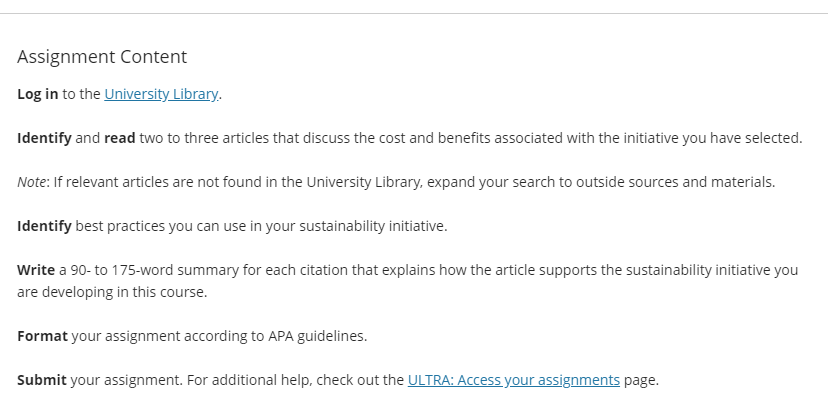
Task: Click the bold word "read"
Action: [120, 138]
